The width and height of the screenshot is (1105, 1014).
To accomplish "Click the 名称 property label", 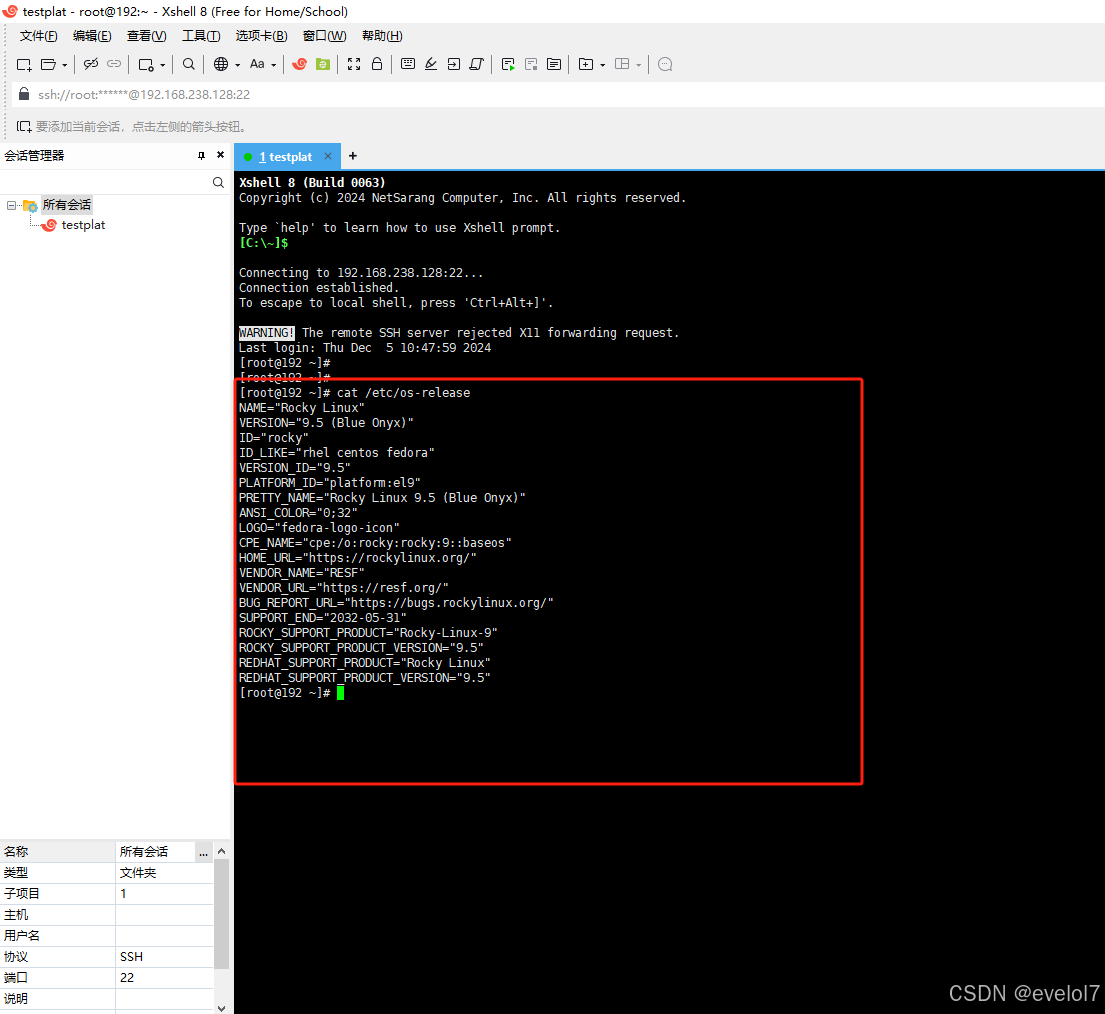I will pos(16,851).
